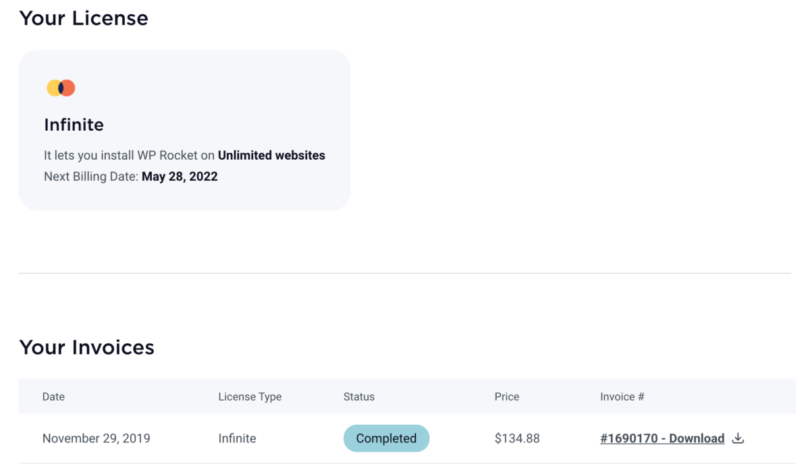Open the #1690170 - Download invoice link
Screen dimensions: 810x470
click(662, 438)
